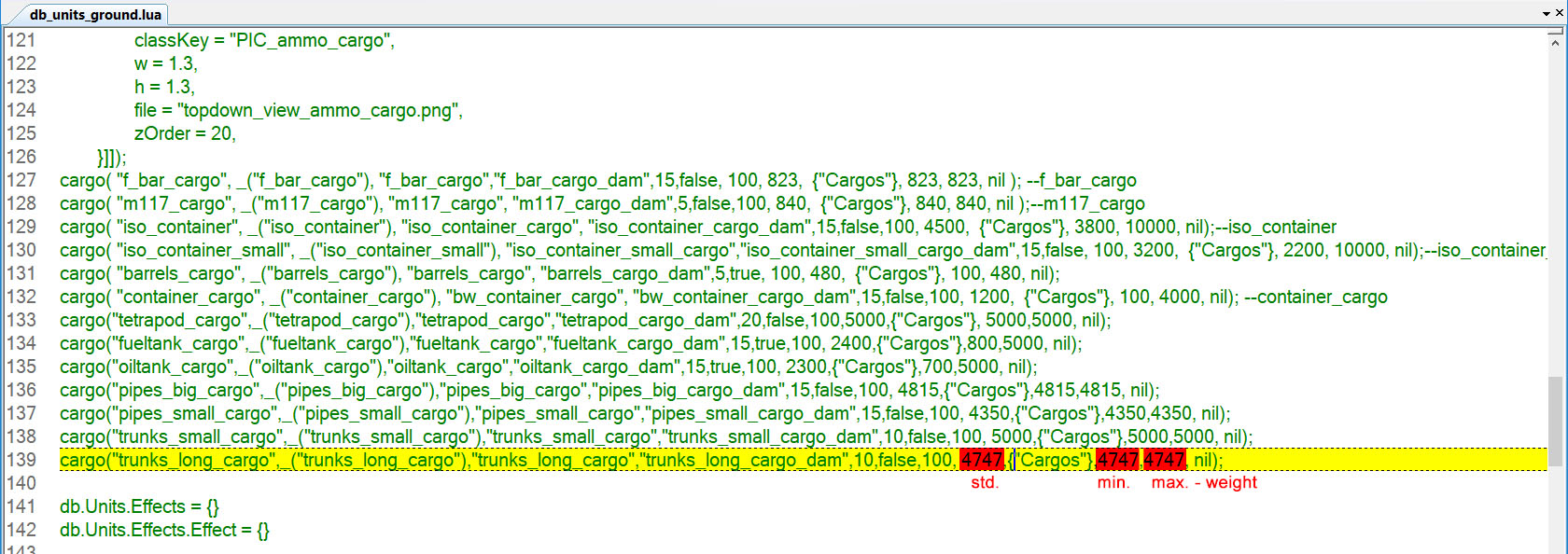Click line number 139 in the margin

pyautogui.click(x=21, y=460)
